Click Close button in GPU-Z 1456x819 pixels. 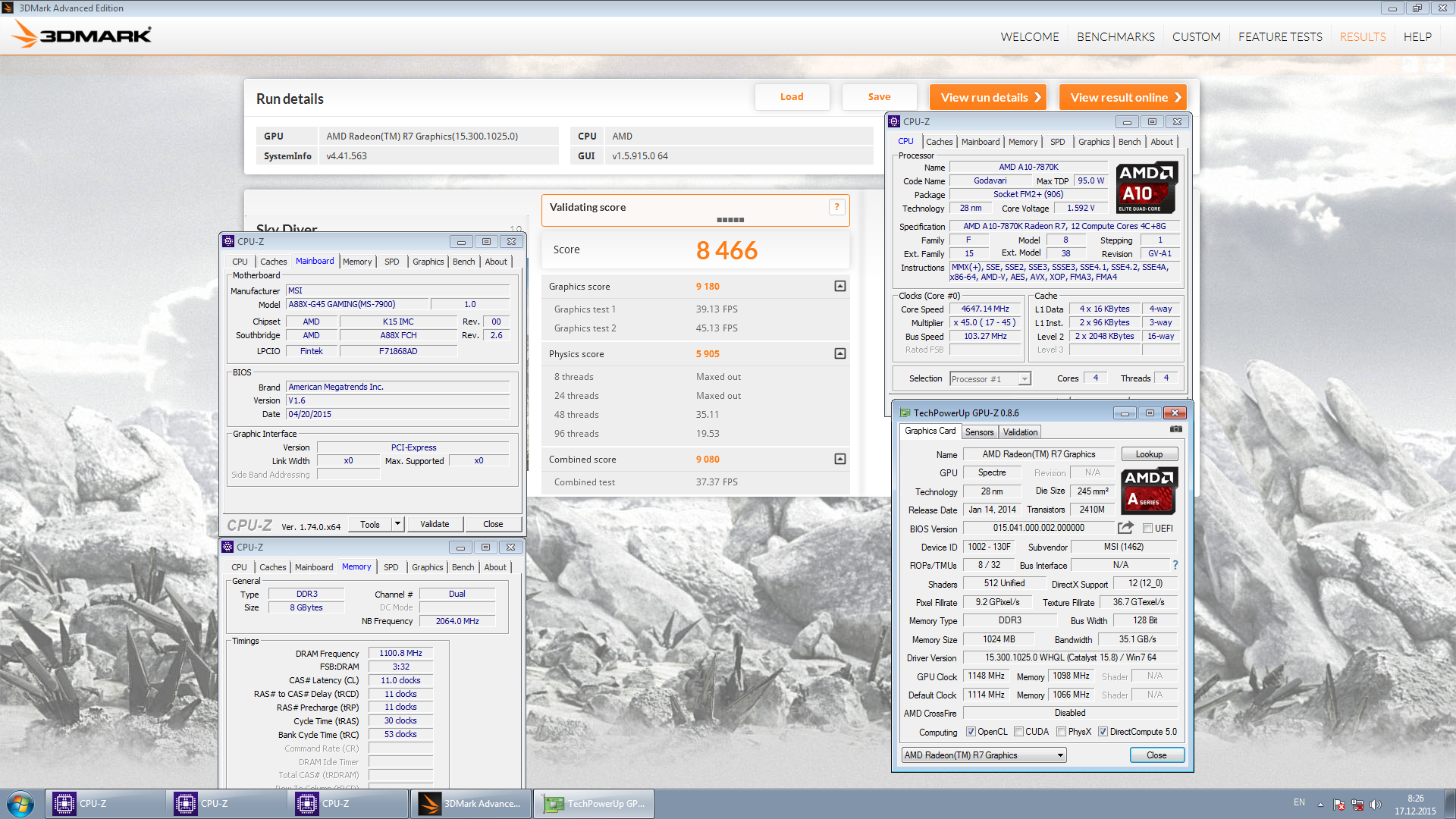point(1156,755)
